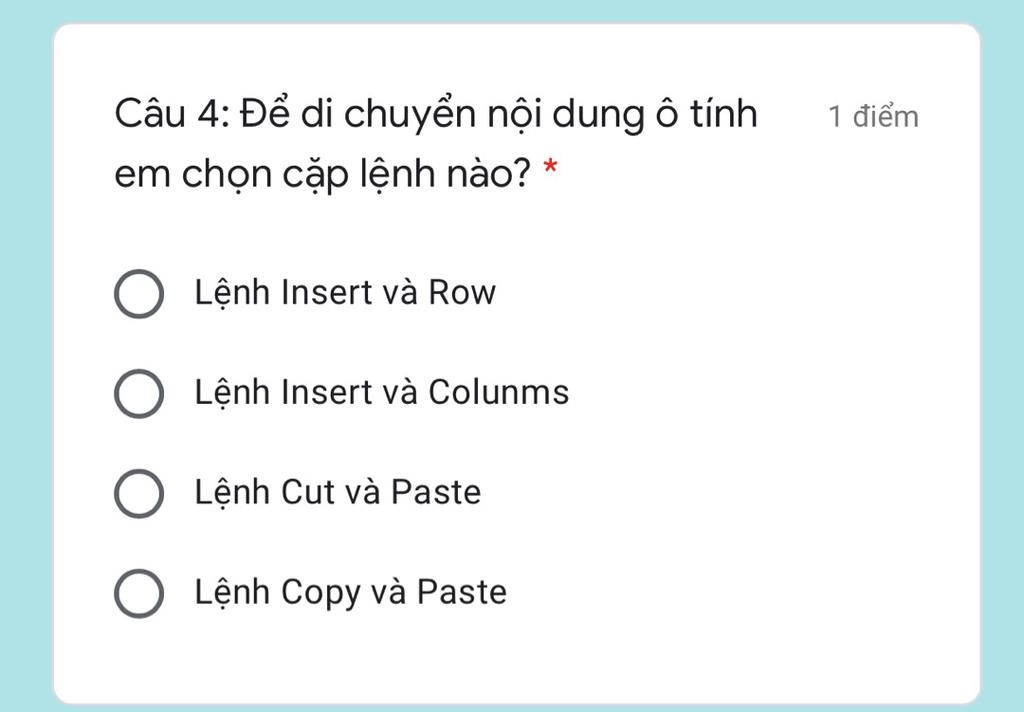The height and width of the screenshot is (712, 1024).
Task: Click the word 'Copy' in the fourth option
Action: [321, 594]
